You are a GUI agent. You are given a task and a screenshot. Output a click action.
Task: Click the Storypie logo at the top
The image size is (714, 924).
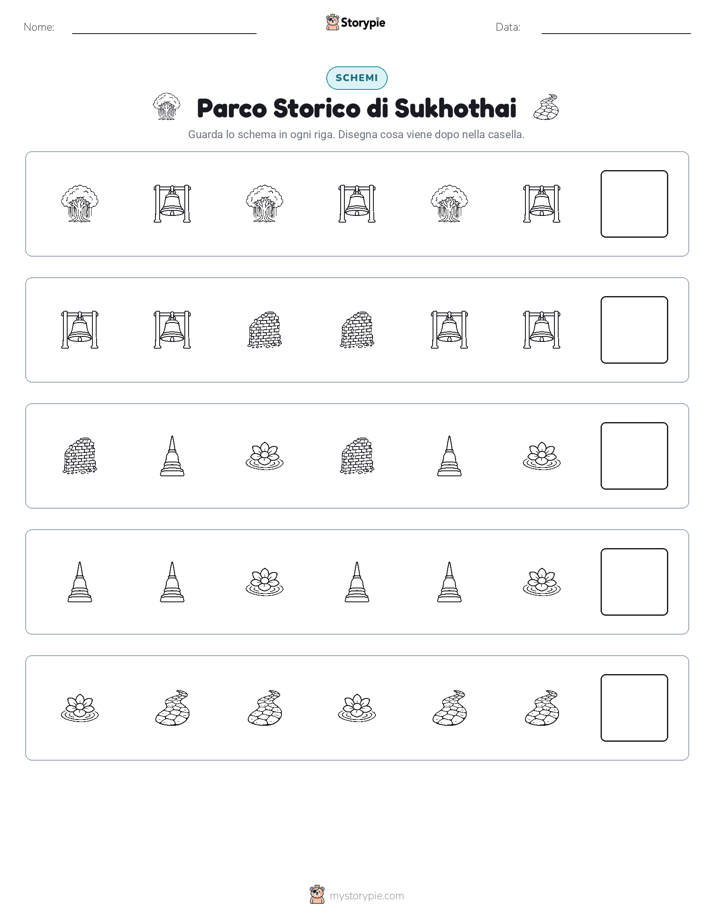(356, 23)
